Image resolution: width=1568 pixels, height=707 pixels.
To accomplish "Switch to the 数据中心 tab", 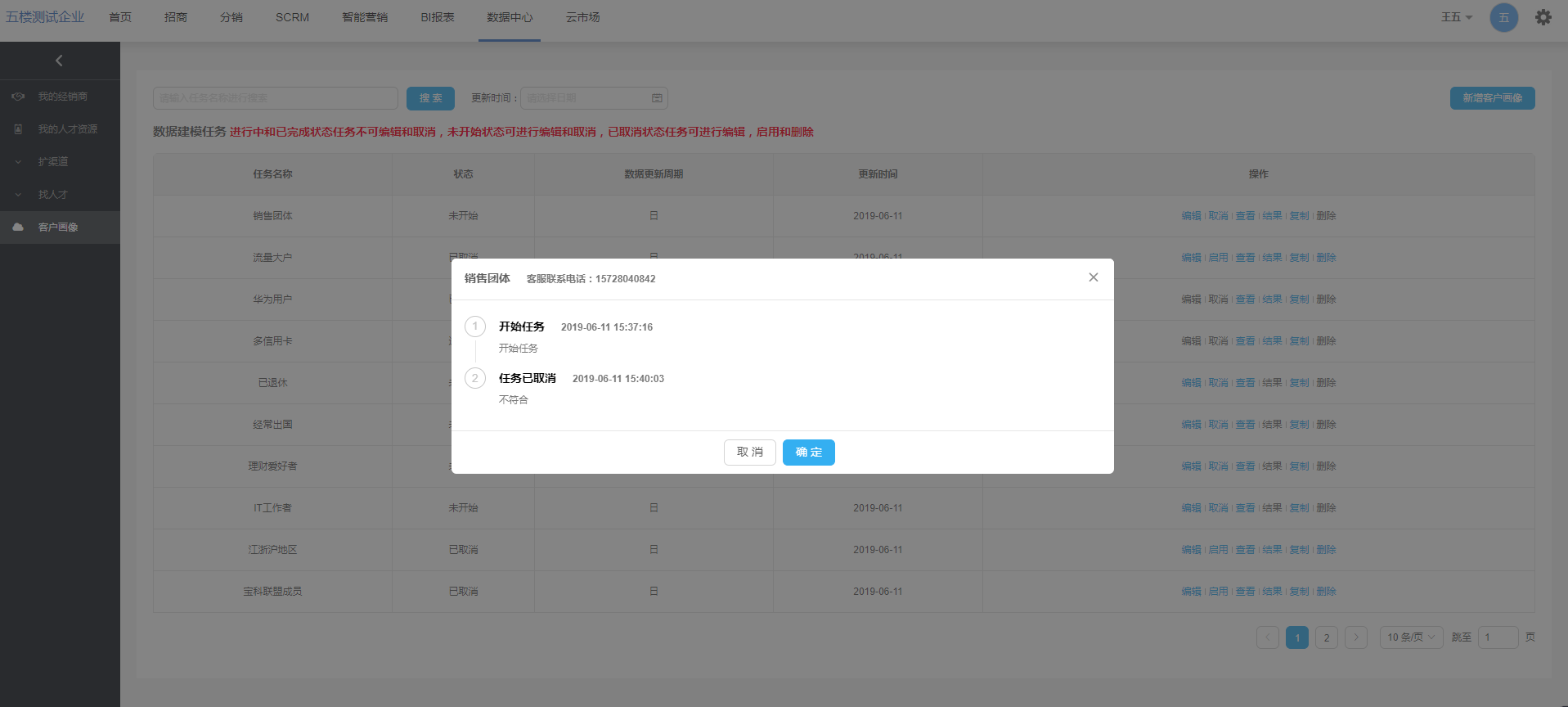I will coord(510,17).
